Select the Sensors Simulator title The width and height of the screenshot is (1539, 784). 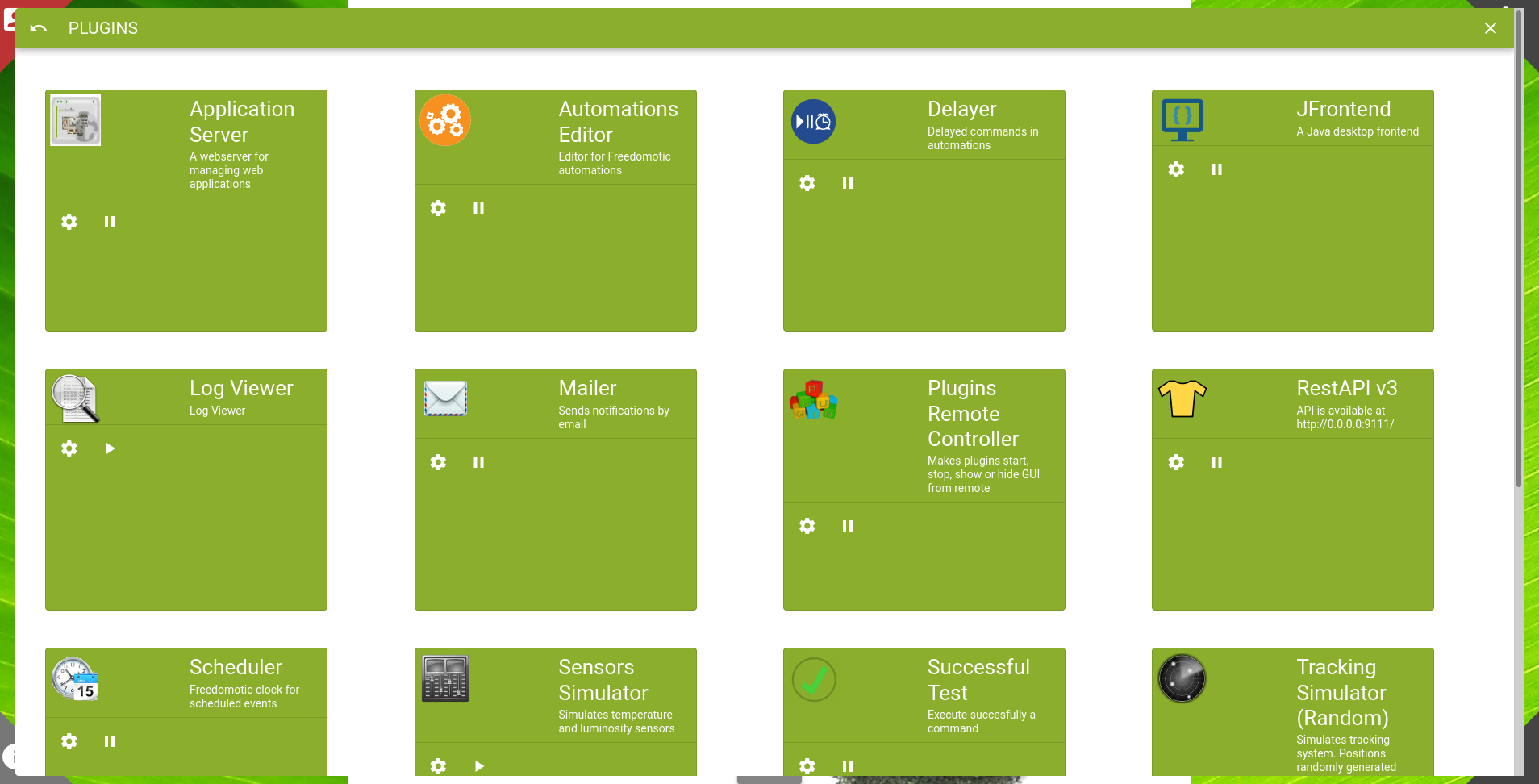click(603, 680)
